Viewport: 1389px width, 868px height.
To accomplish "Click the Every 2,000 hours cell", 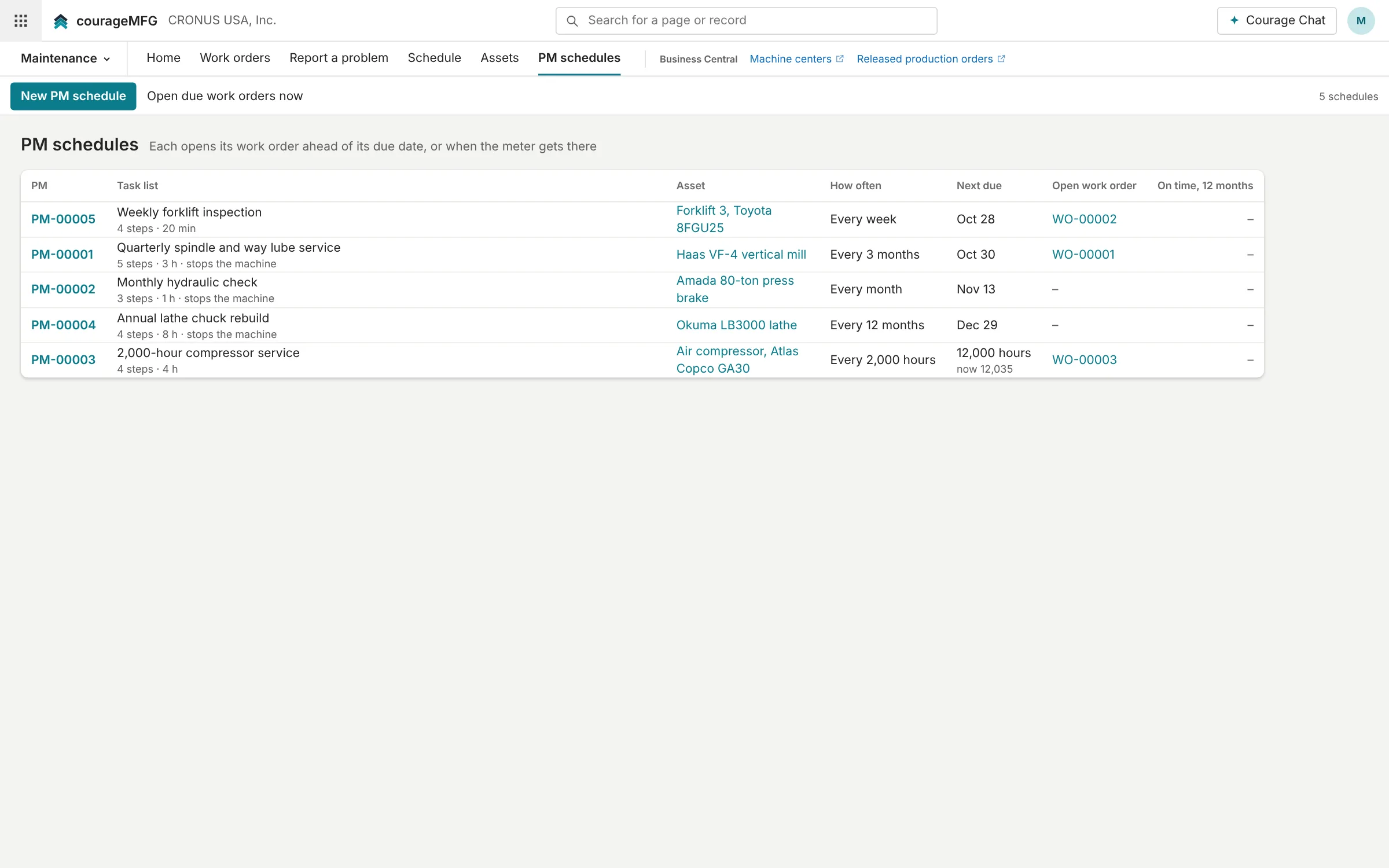I will pyautogui.click(x=883, y=360).
